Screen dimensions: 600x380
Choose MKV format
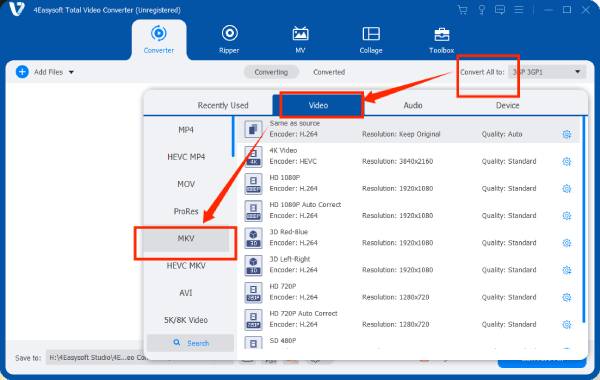point(186,239)
